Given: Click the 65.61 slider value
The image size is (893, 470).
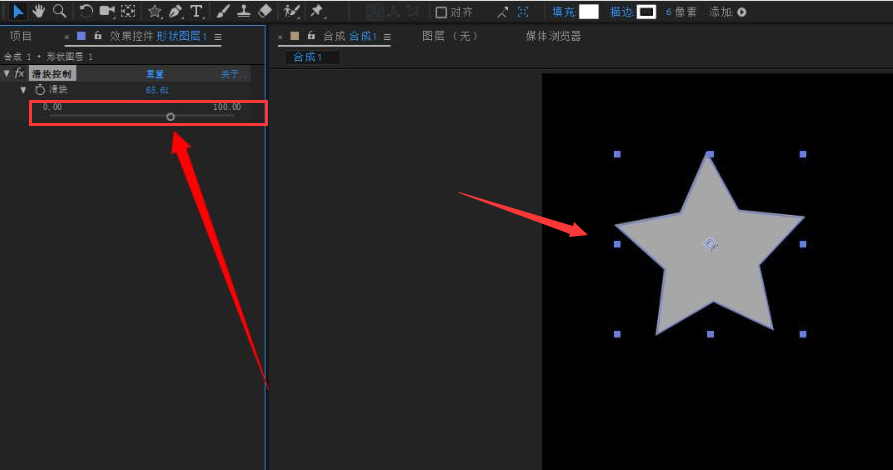Looking at the screenshot, I should coord(157,90).
